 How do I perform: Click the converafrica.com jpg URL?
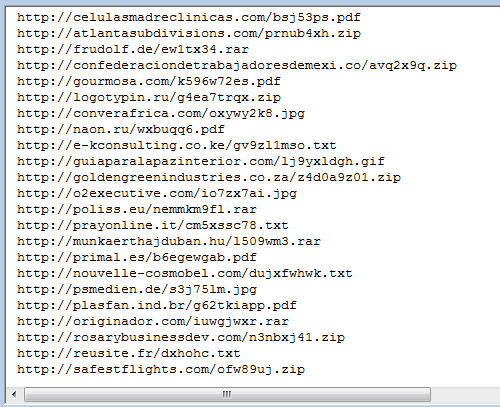click(161, 113)
